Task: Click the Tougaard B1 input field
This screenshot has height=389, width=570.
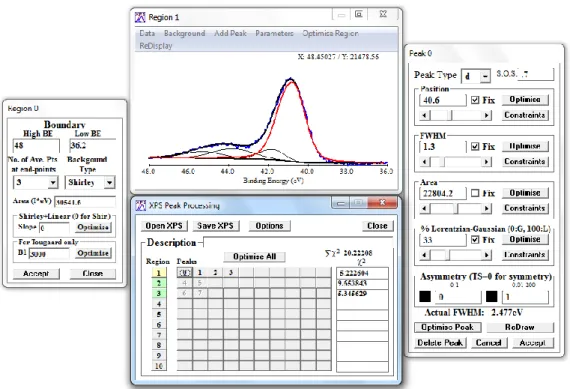Action: click(49, 253)
